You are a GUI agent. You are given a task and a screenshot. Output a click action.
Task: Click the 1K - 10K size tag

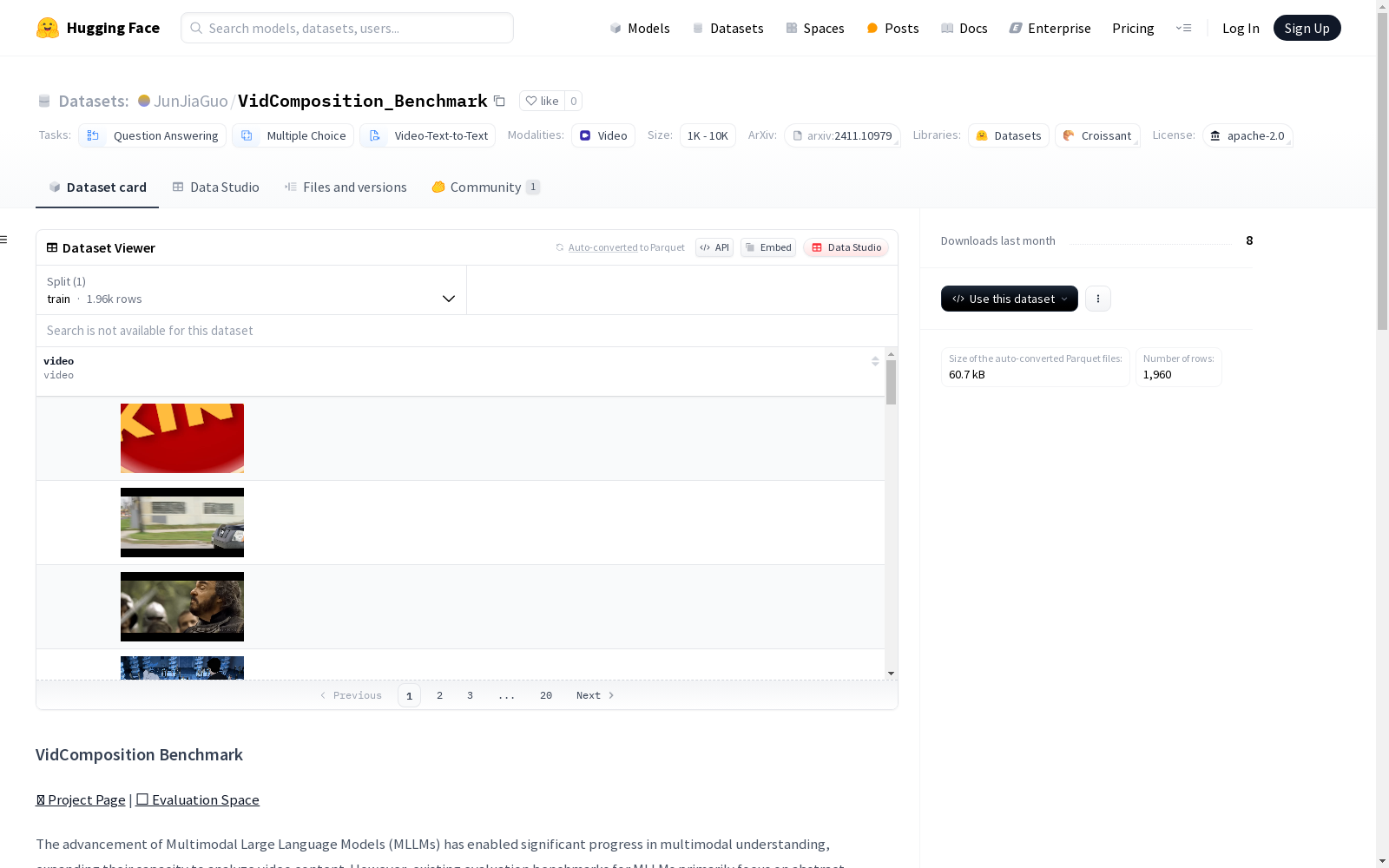(708, 135)
